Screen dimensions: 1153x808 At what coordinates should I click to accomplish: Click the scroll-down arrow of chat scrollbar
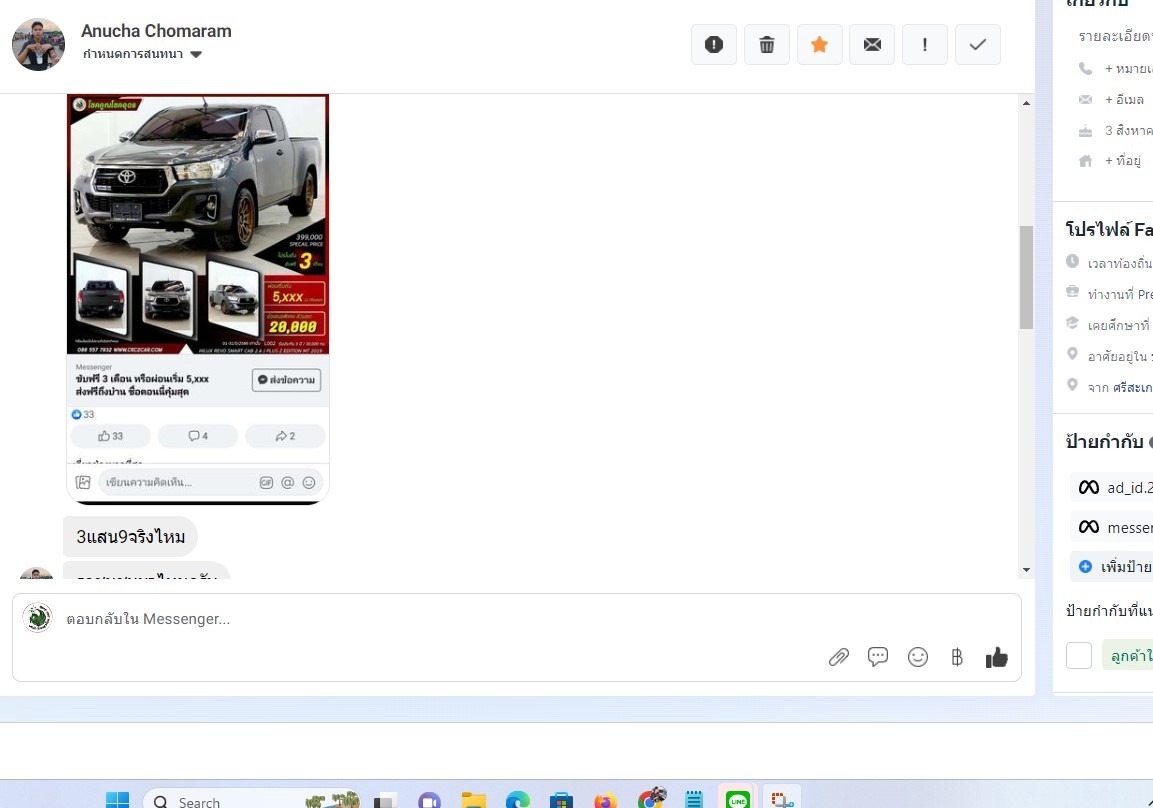[1026, 570]
